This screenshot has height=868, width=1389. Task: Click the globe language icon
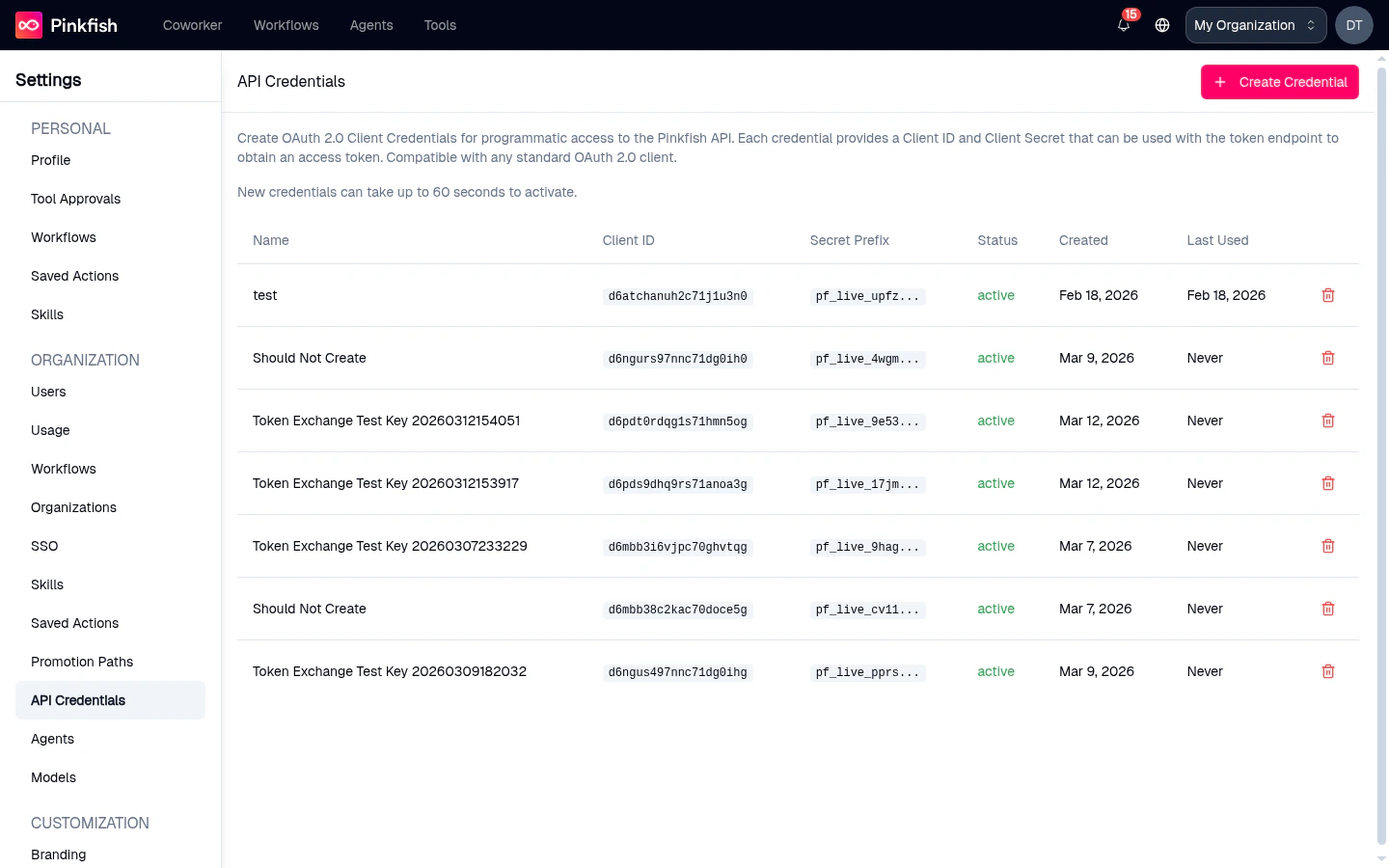pos(1161,25)
